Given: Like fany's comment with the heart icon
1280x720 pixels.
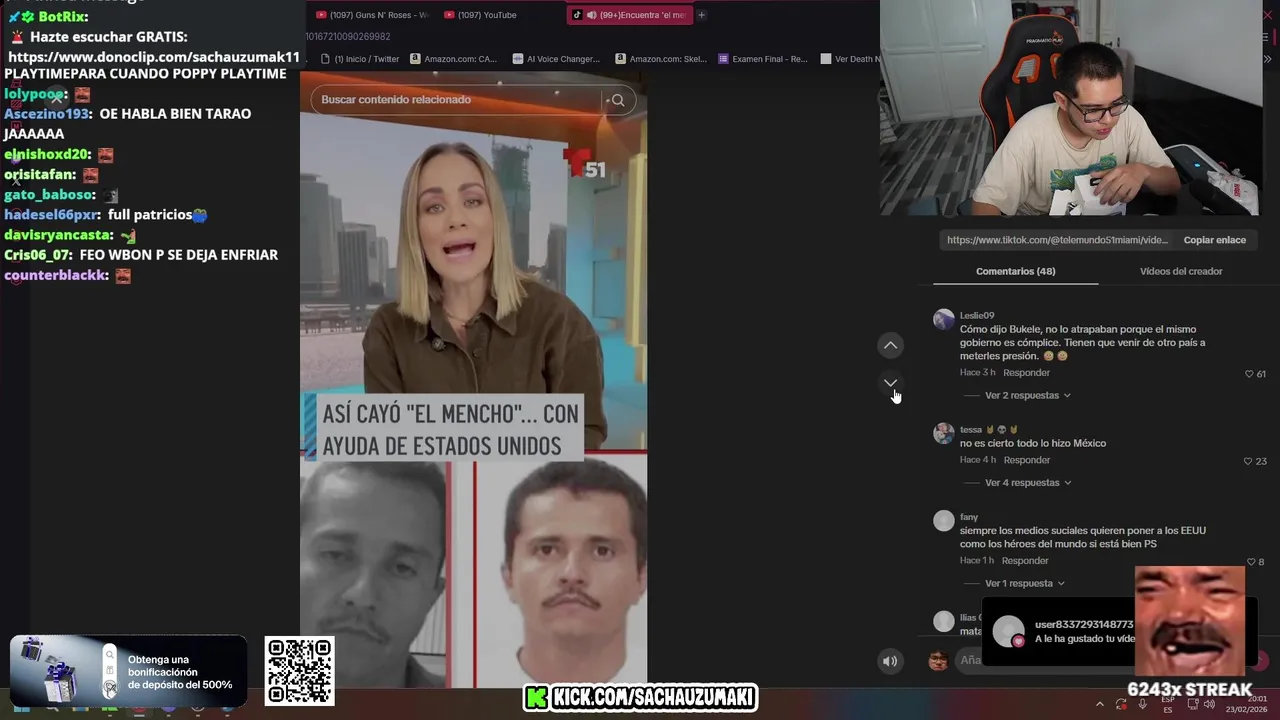Looking at the screenshot, I should pyautogui.click(x=1250, y=562).
